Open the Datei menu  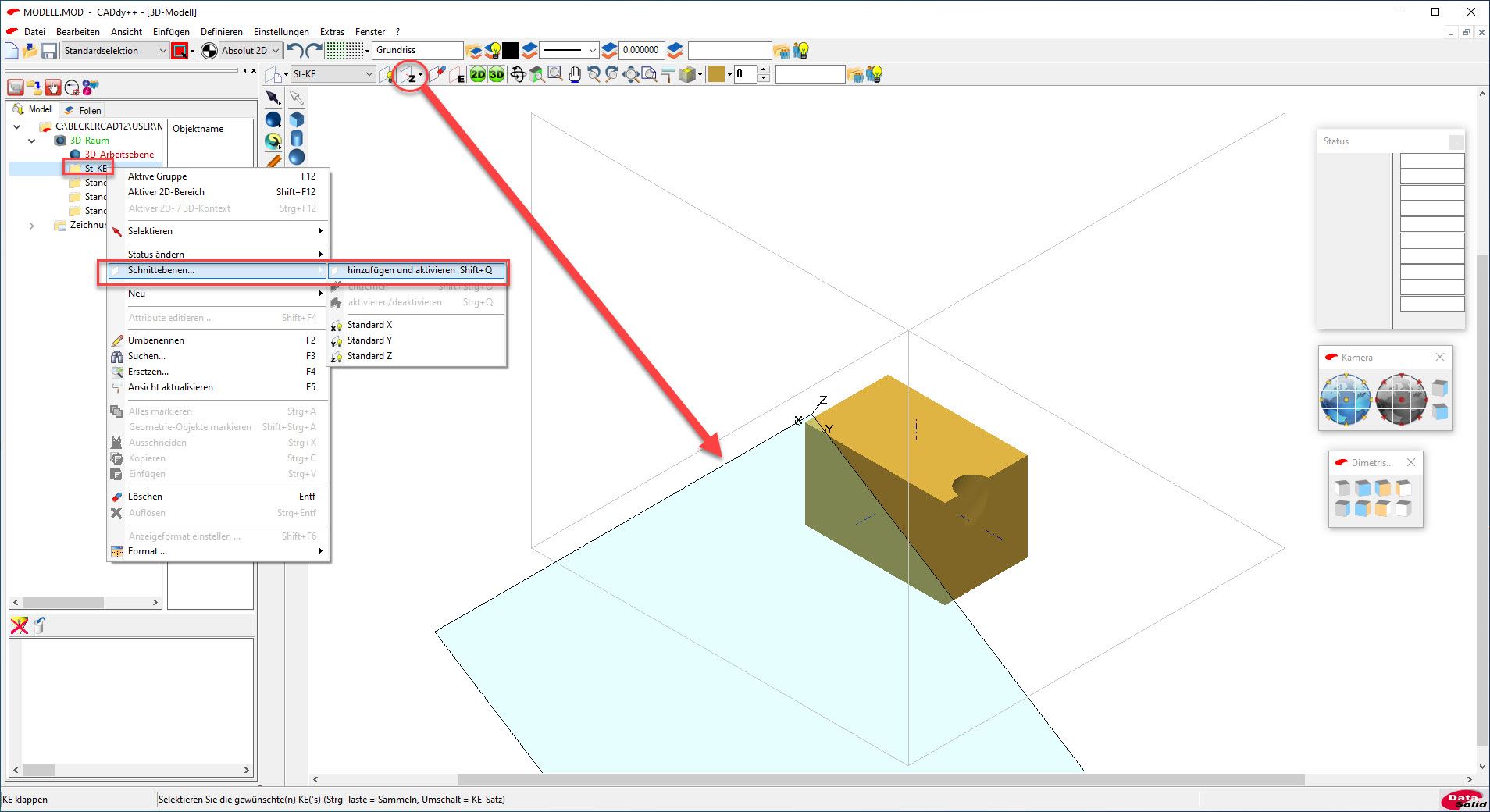click(34, 32)
